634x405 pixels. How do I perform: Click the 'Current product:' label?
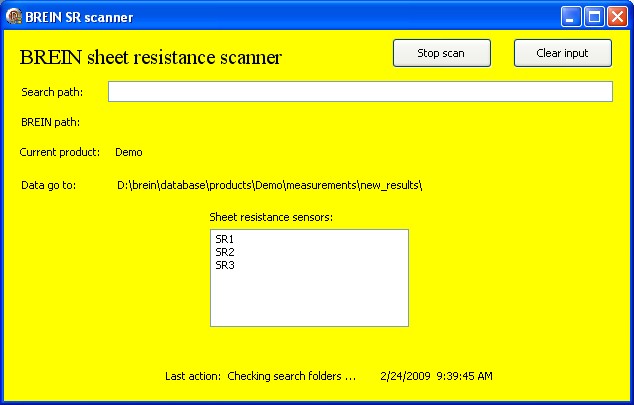pyautogui.click(x=60, y=152)
